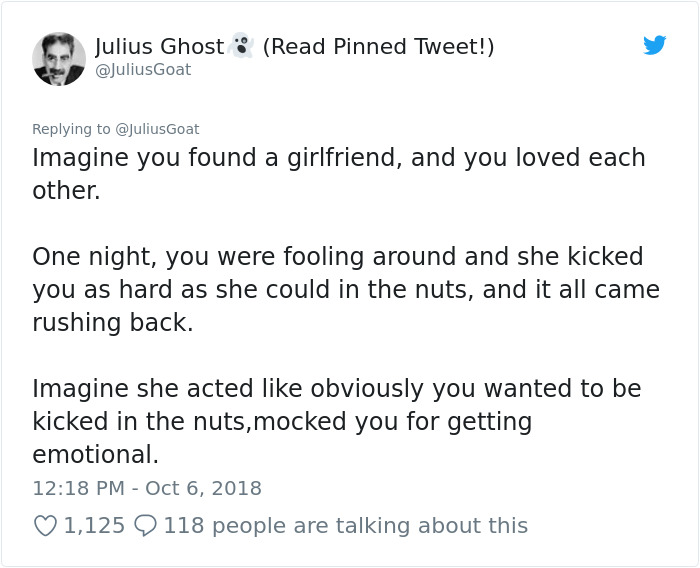Click the "other." word ending the first paragraph
Image resolution: width=700 pixels, height=568 pixels.
click(x=66, y=191)
